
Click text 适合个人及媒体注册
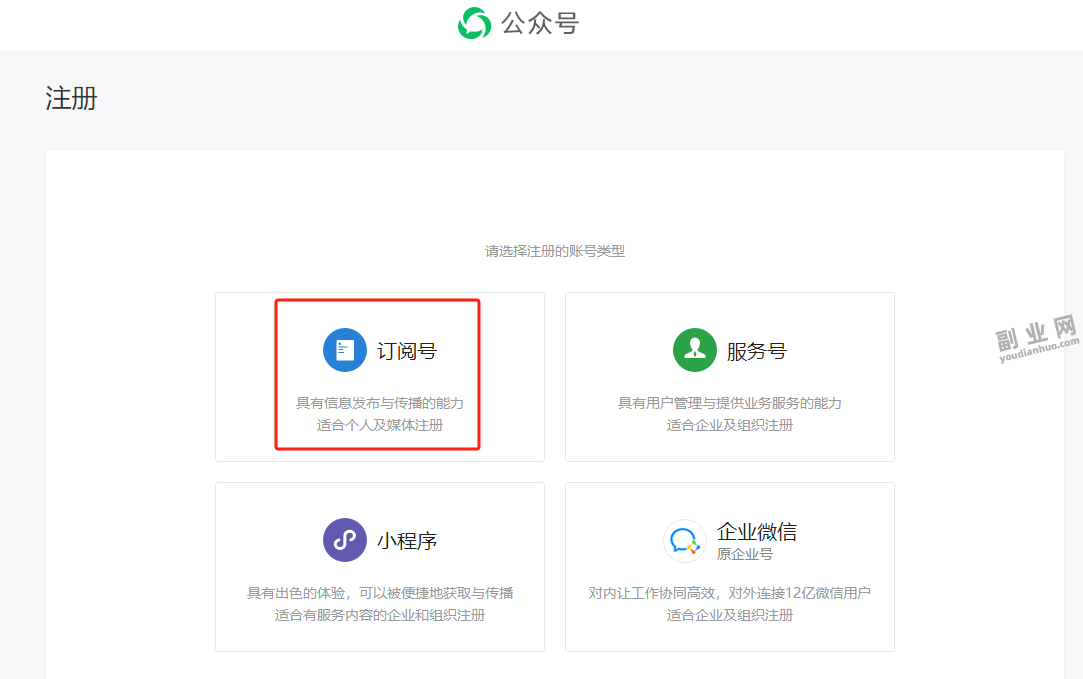[379, 425]
